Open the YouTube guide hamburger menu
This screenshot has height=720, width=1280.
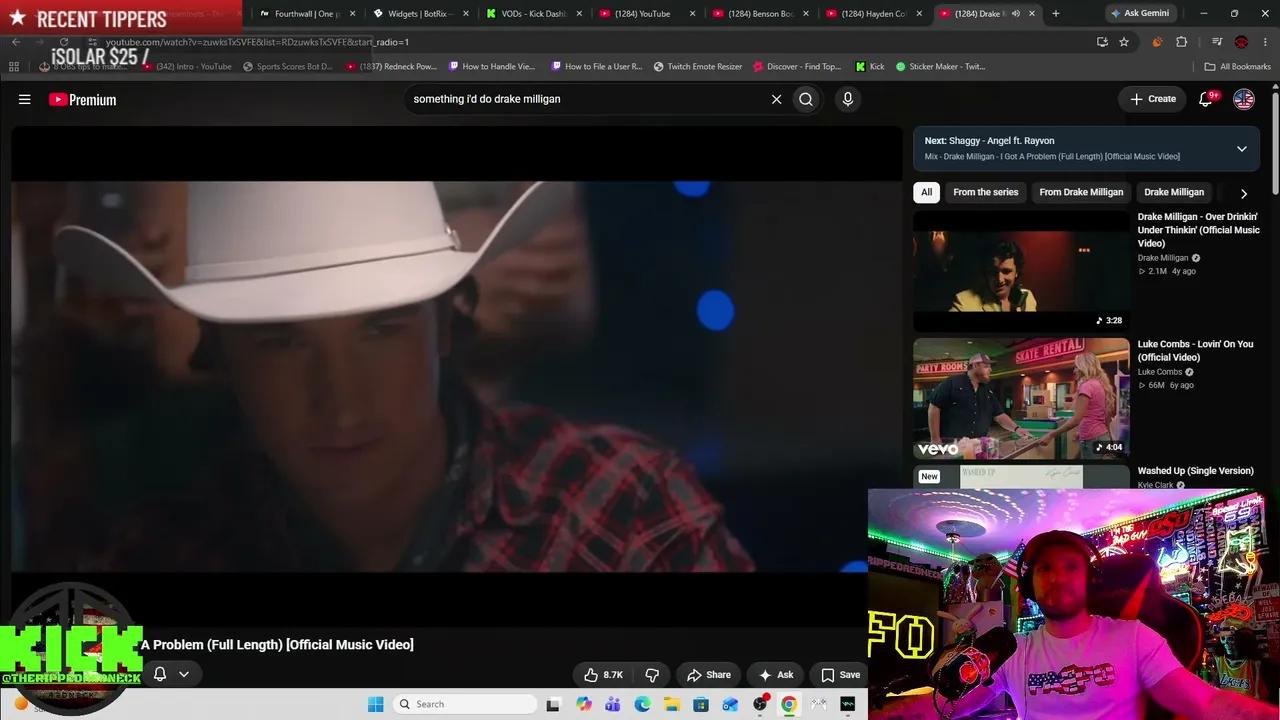click(x=25, y=99)
